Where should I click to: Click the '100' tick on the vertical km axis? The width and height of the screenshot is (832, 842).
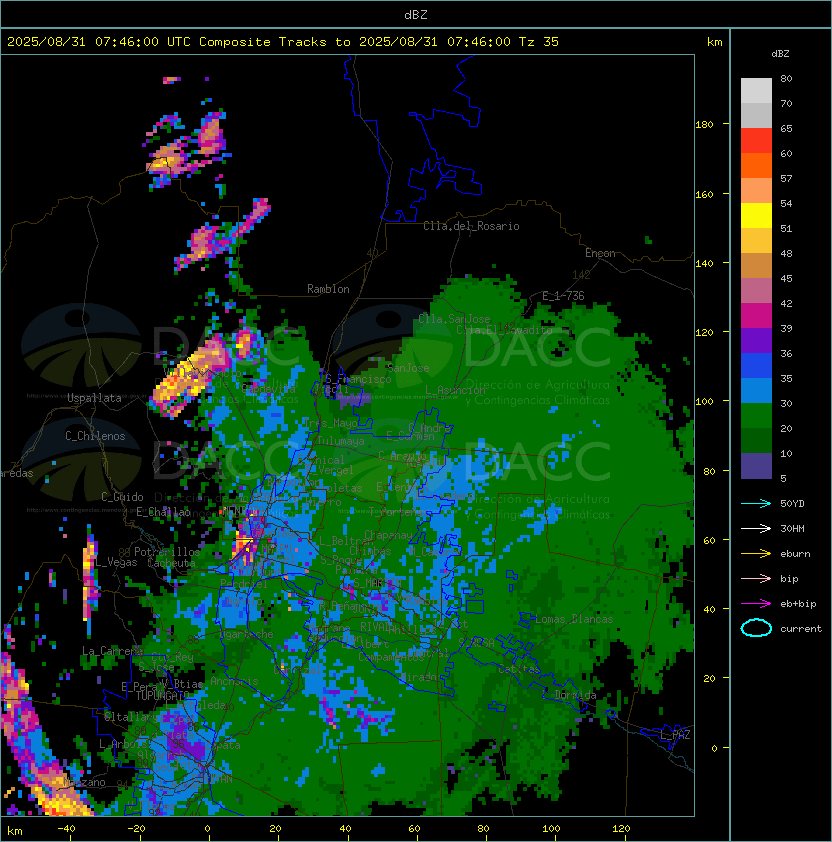(x=704, y=402)
